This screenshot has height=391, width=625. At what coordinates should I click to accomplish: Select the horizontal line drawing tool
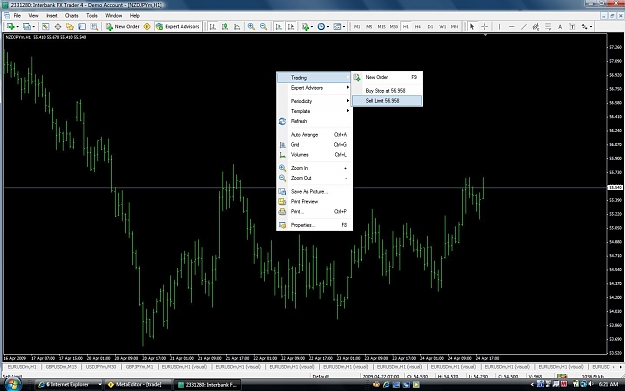point(511,27)
